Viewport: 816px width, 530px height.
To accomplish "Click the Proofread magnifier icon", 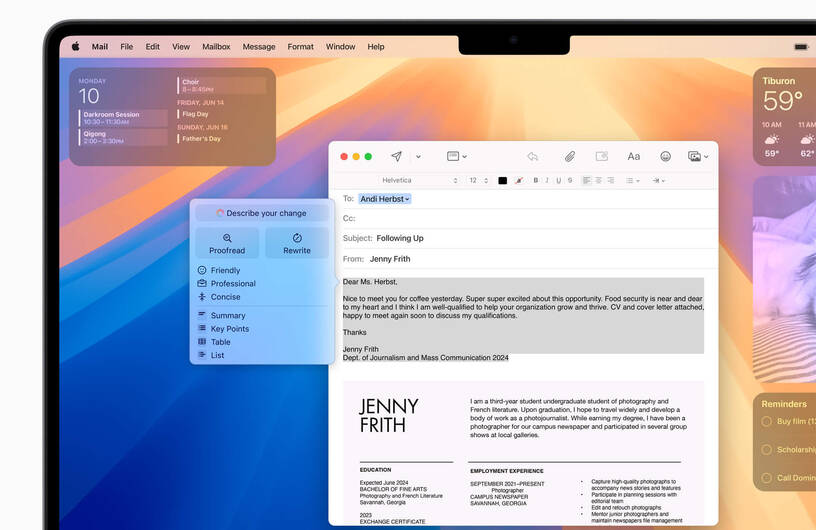I will [227, 238].
